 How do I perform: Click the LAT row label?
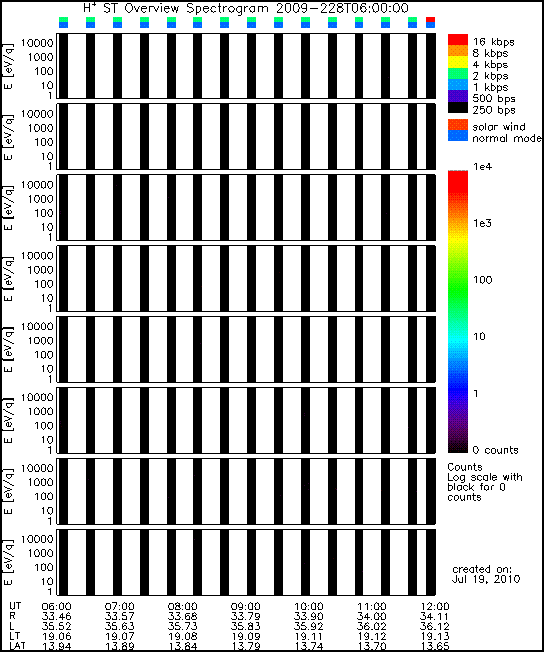coord(17,646)
